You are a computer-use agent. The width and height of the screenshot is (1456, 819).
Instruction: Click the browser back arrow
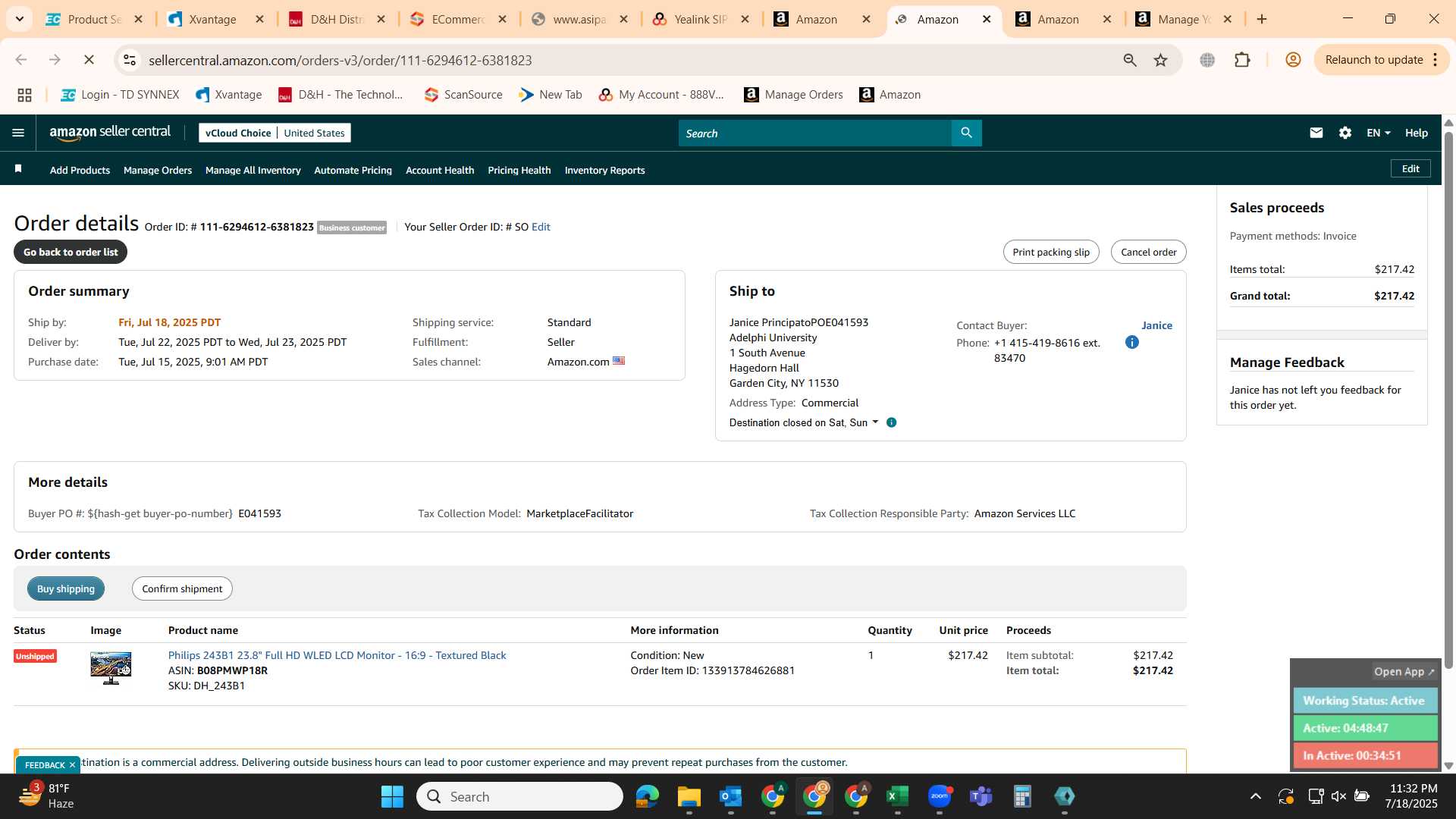pyautogui.click(x=21, y=60)
